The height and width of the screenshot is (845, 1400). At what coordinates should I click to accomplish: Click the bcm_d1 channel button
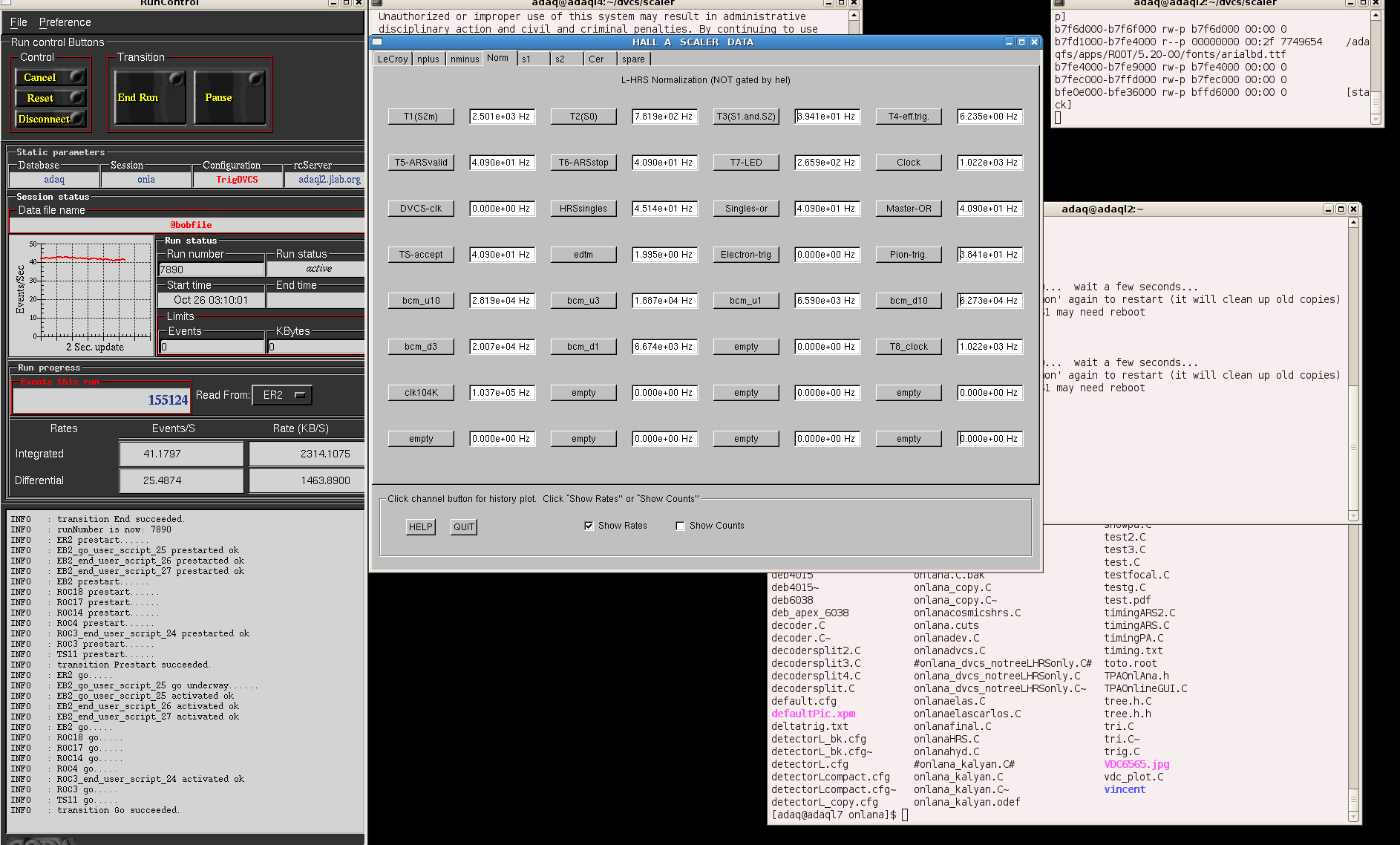click(583, 347)
